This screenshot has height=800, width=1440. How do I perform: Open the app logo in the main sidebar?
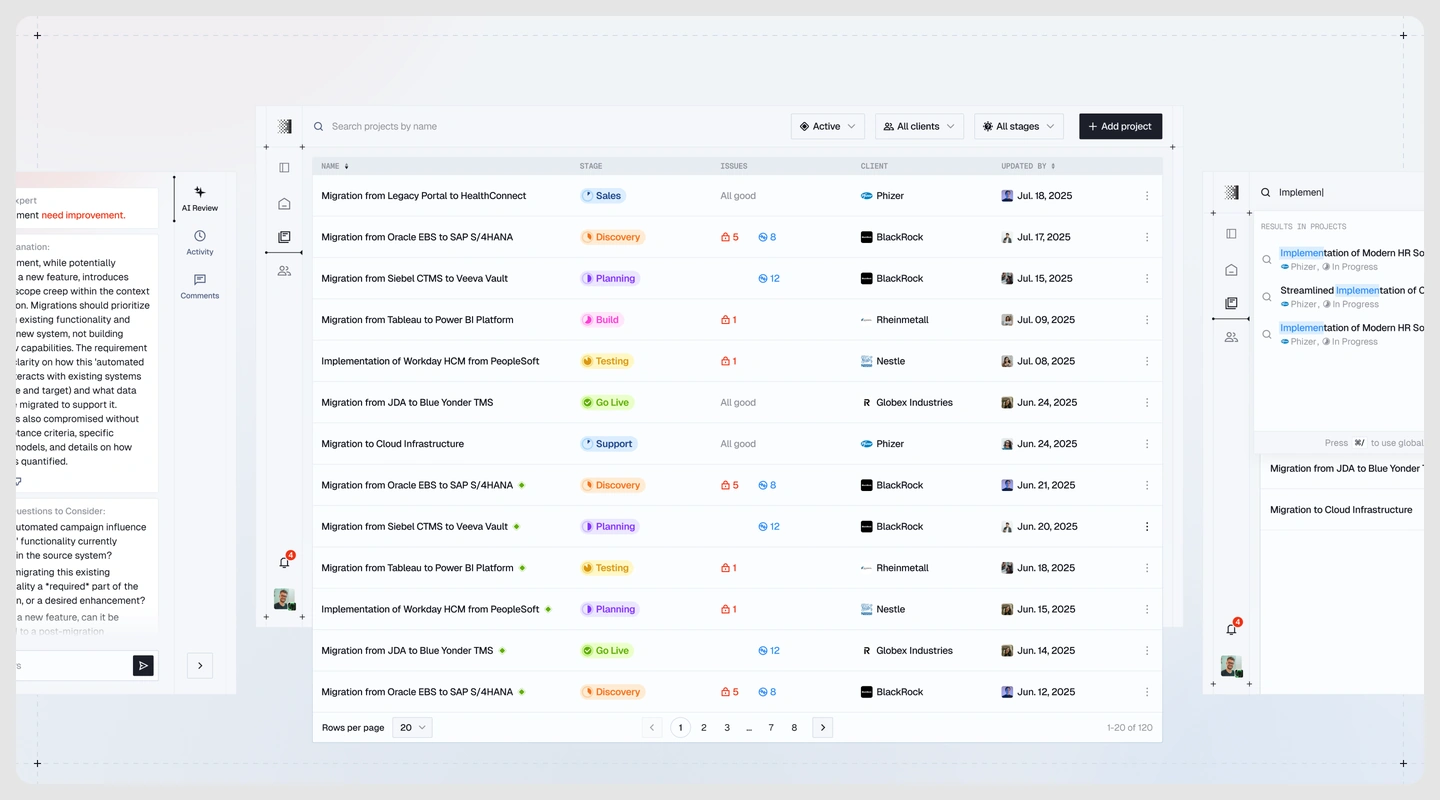coord(284,126)
